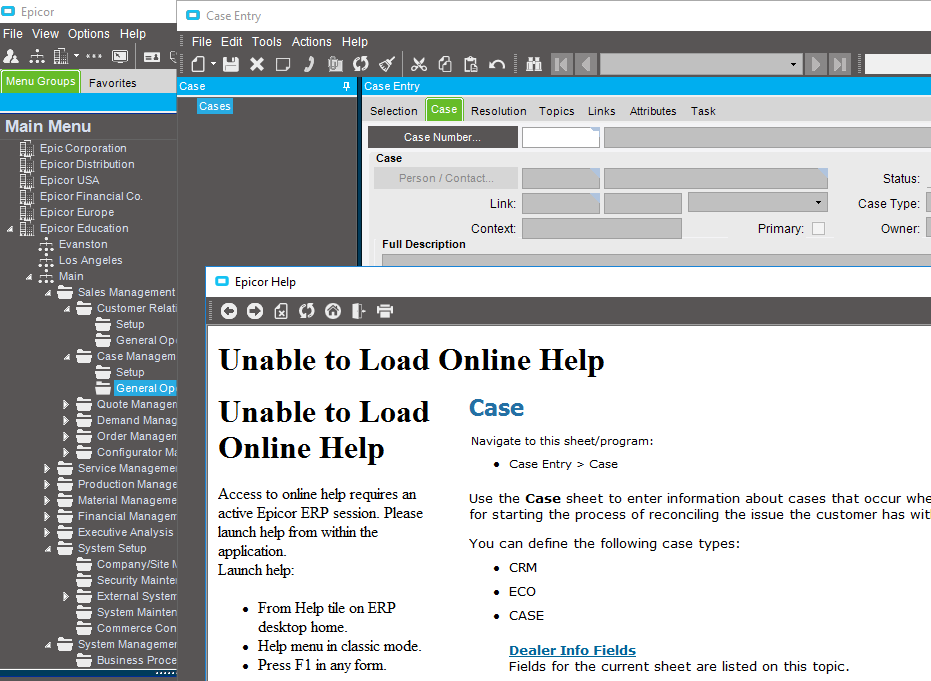Go forward in Epicor Help viewer
Screen dimensions: 931x681
coord(255,311)
